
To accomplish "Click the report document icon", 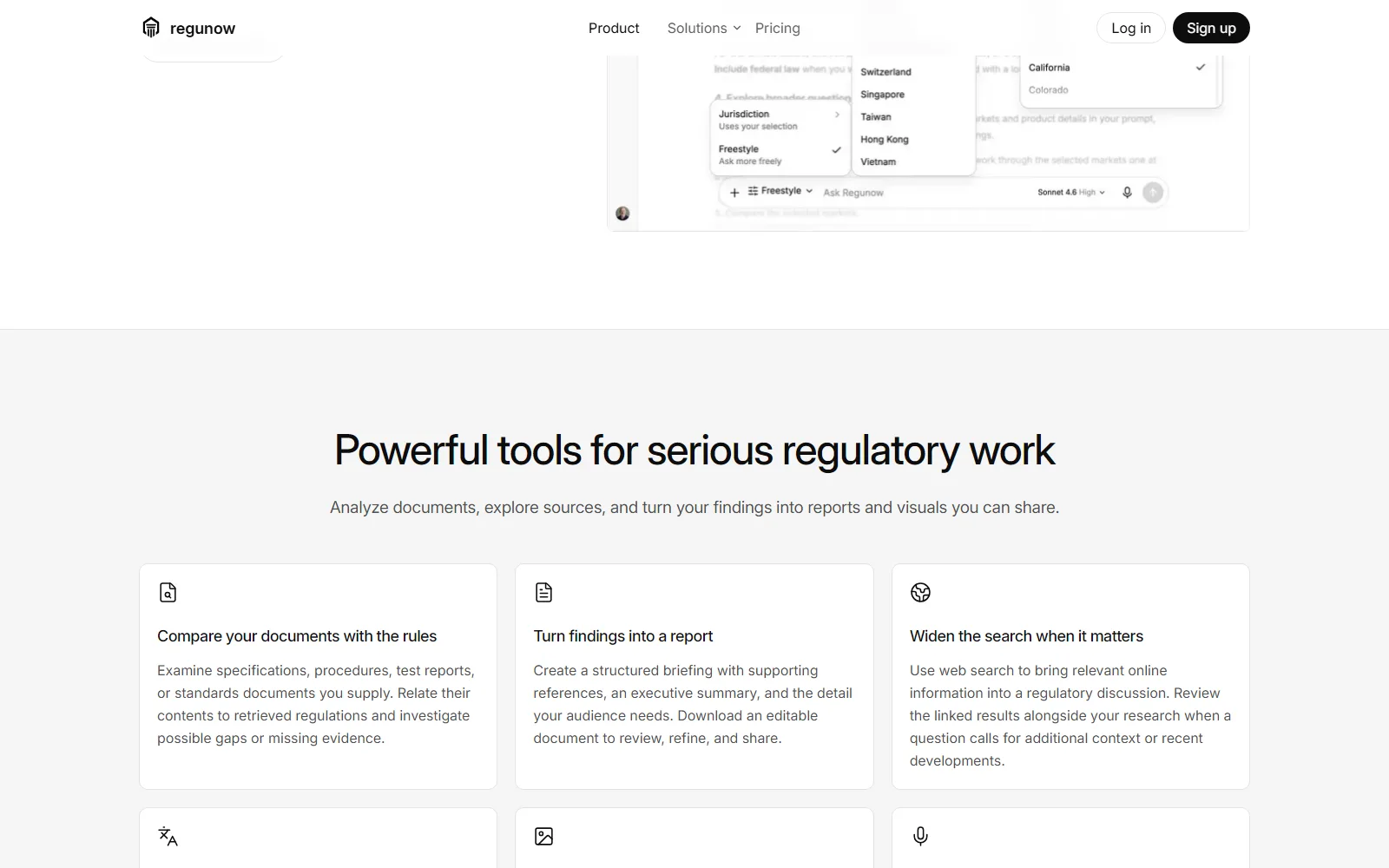I will (x=543, y=592).
